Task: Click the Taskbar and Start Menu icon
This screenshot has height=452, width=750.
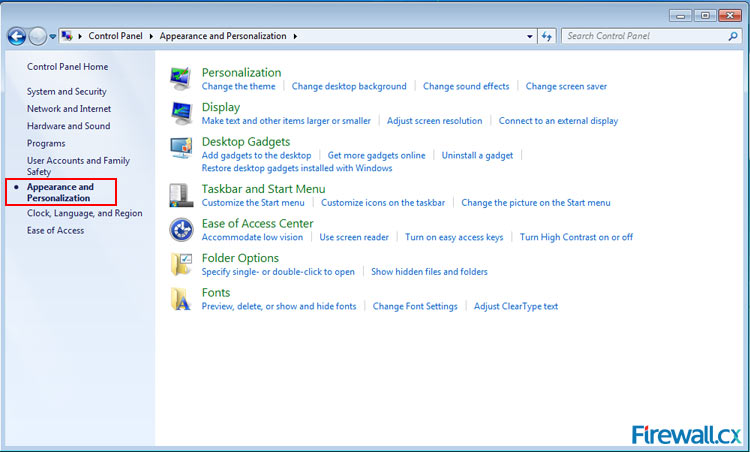Action: 181,195
